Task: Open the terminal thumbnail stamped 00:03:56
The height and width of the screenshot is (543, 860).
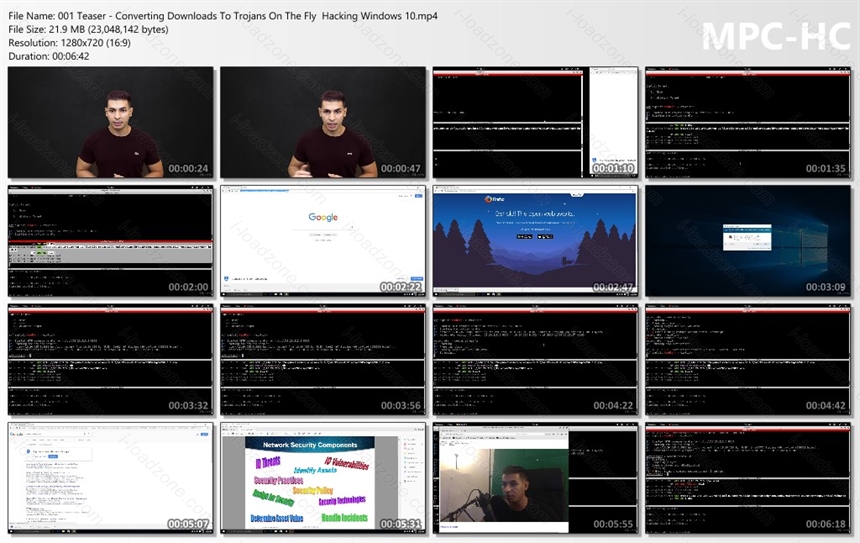Action: pos(323,360)
